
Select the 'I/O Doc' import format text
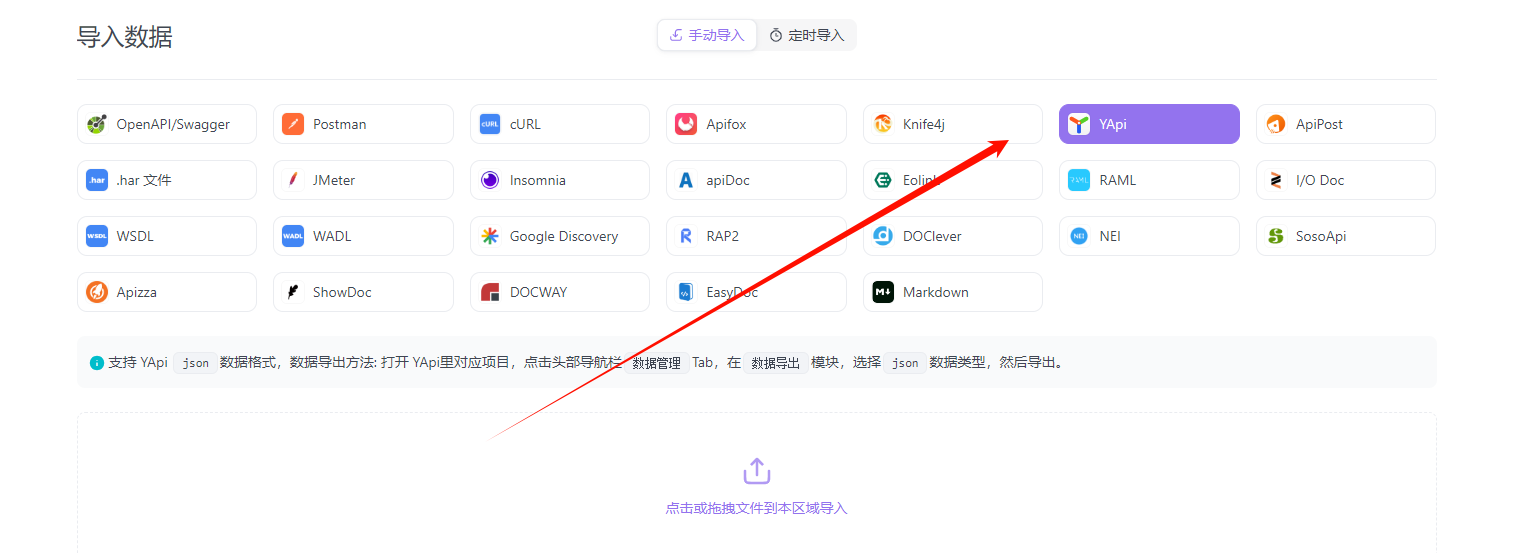tap(1320, 180)
